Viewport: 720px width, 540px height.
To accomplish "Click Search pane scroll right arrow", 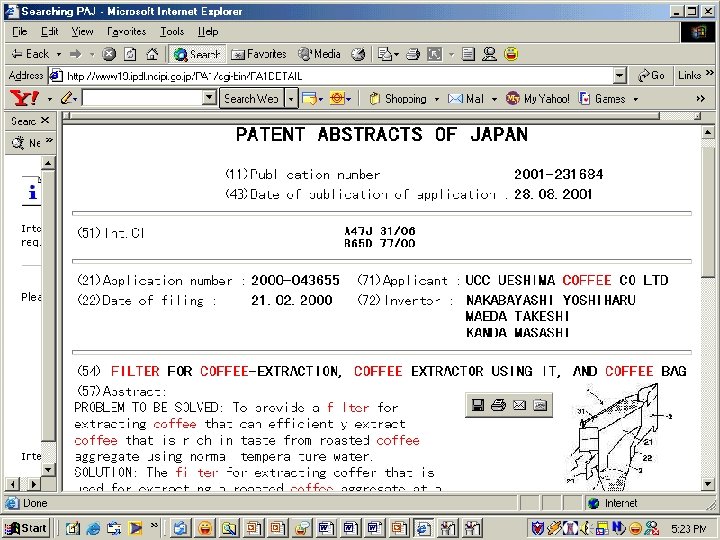I will [x=34, y=484].
